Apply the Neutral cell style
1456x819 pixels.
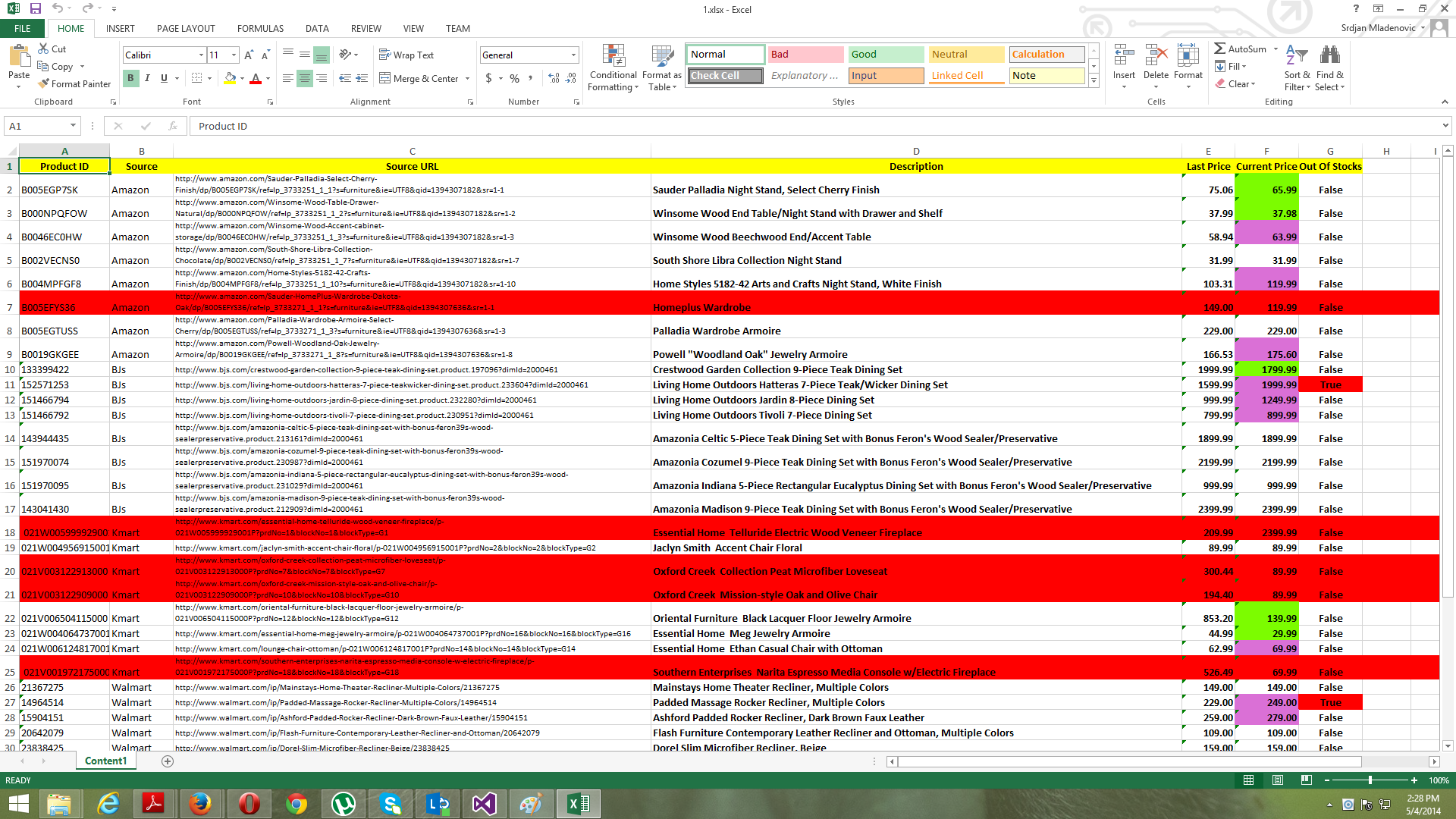pyautogui.click(x=966, y=55)
